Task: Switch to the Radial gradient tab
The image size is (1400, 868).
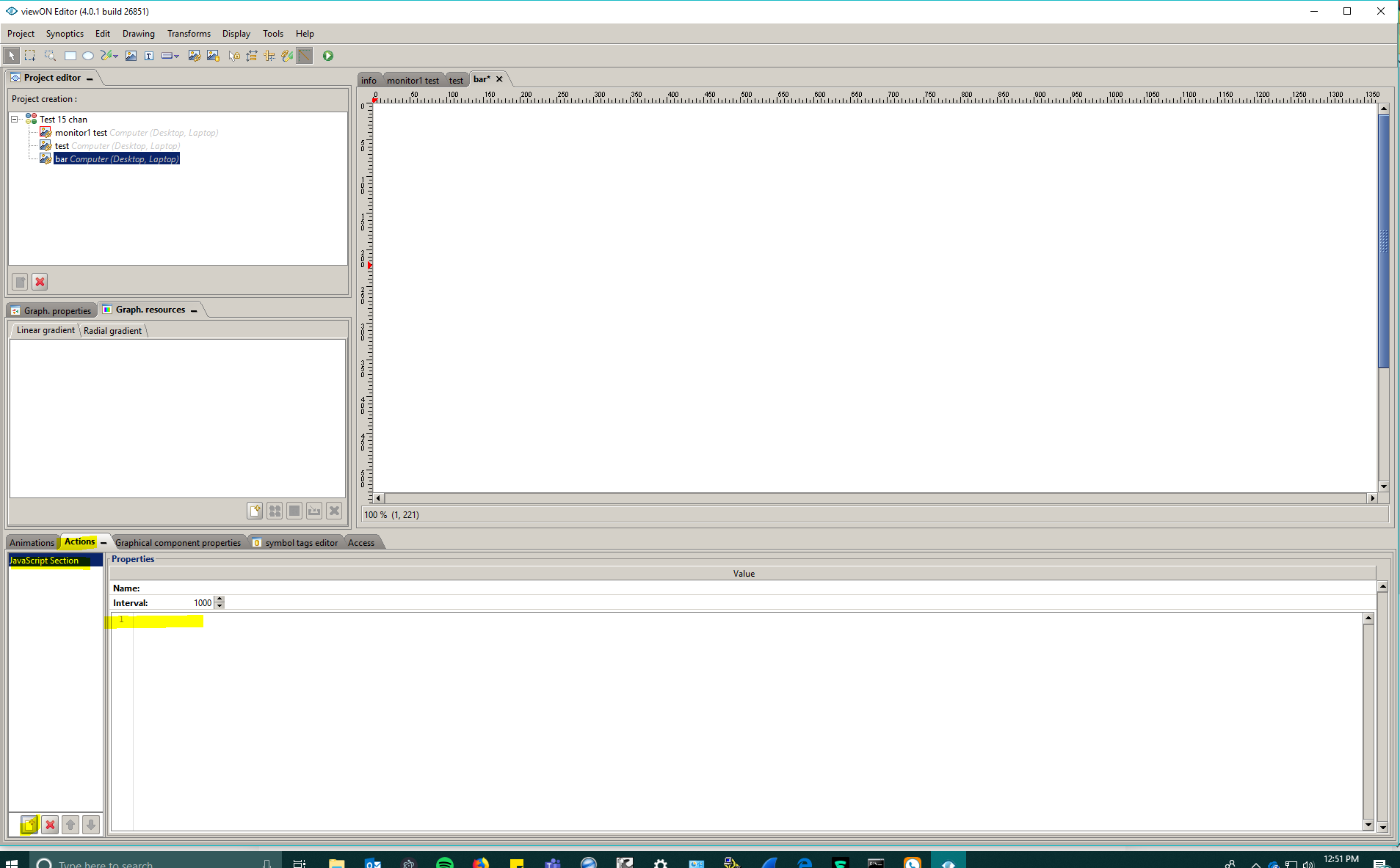Action: click(112, 330)
